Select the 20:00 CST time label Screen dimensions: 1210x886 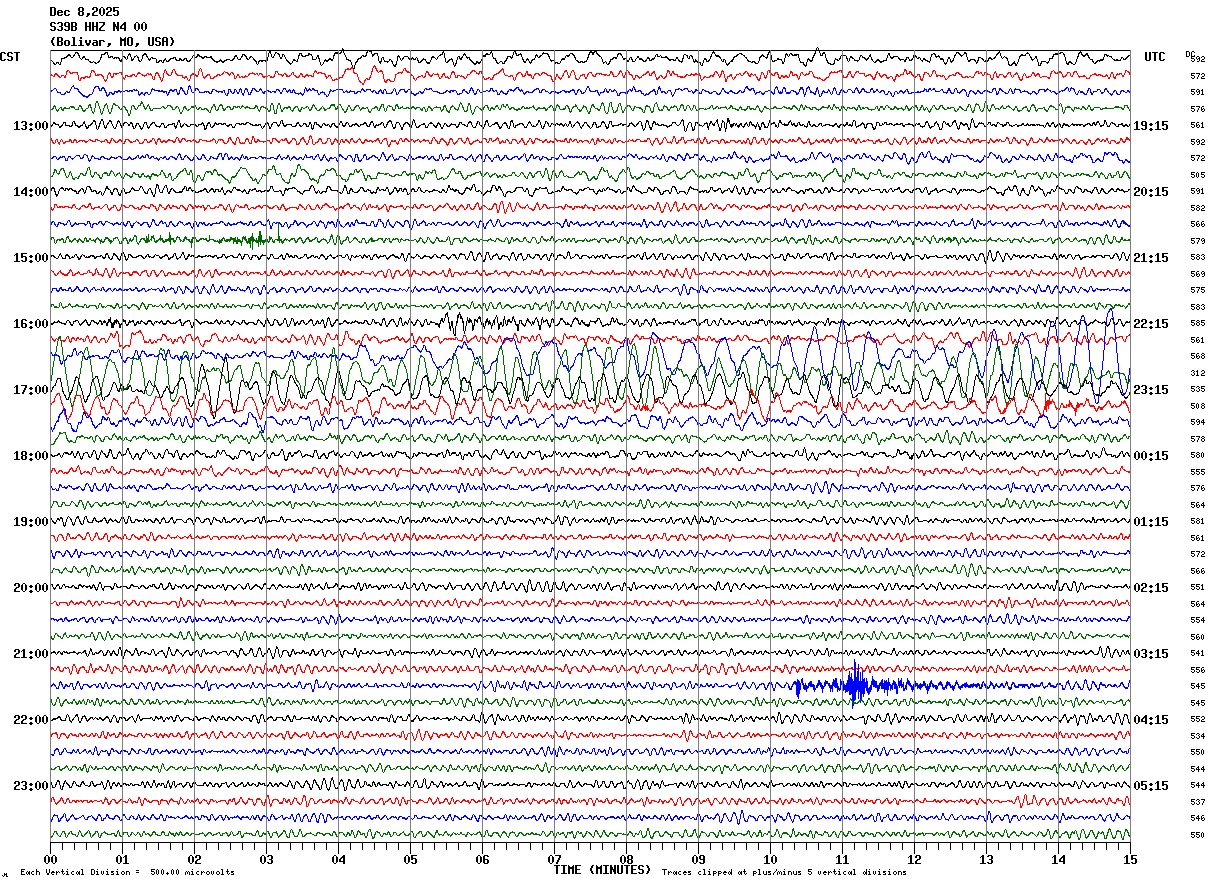pos(30,588)
